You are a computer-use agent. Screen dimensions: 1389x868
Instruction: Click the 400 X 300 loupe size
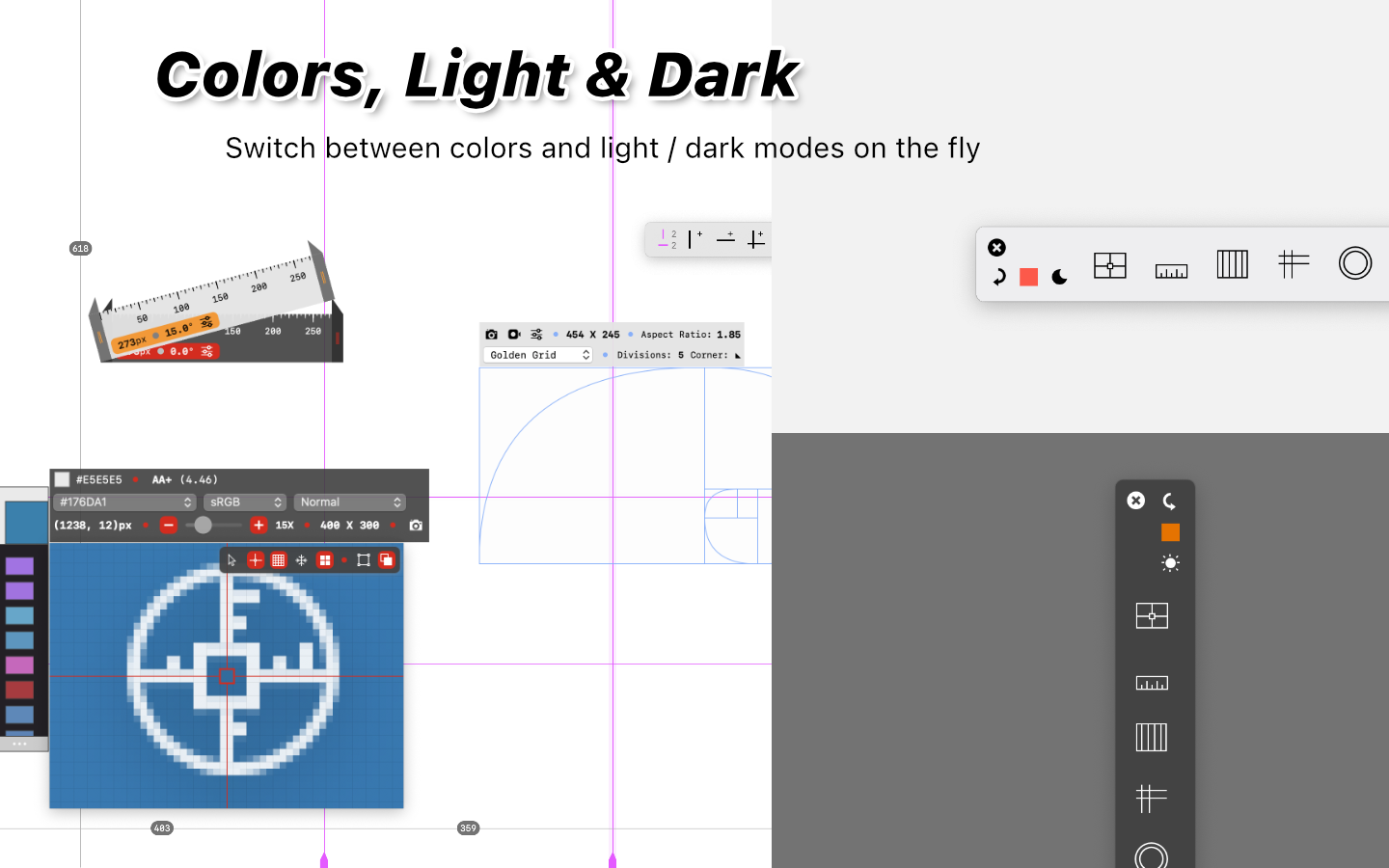coord(349,526)
